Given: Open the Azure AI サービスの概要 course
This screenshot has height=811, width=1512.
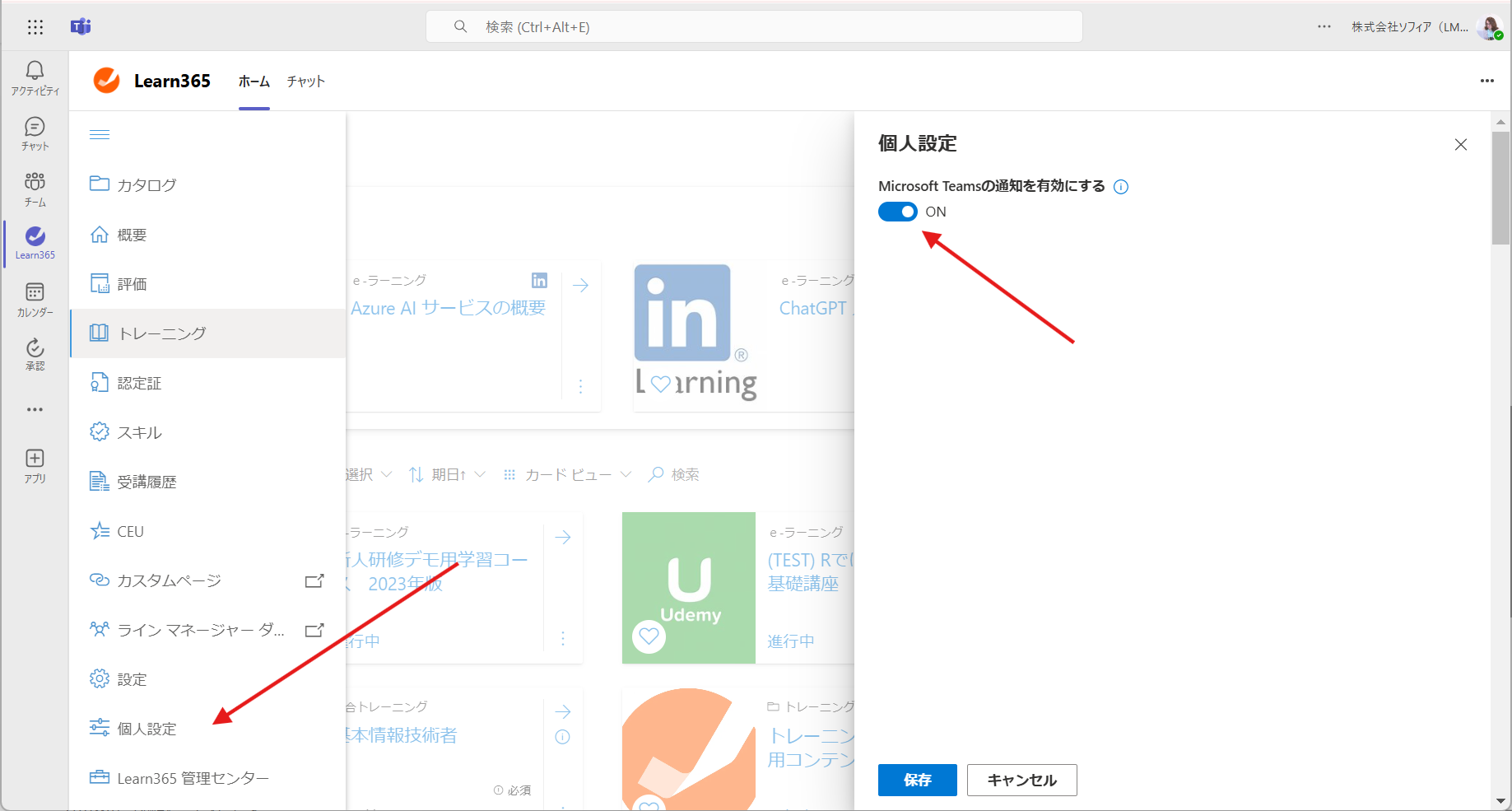Looking at the screenshot, I should 448,308.
